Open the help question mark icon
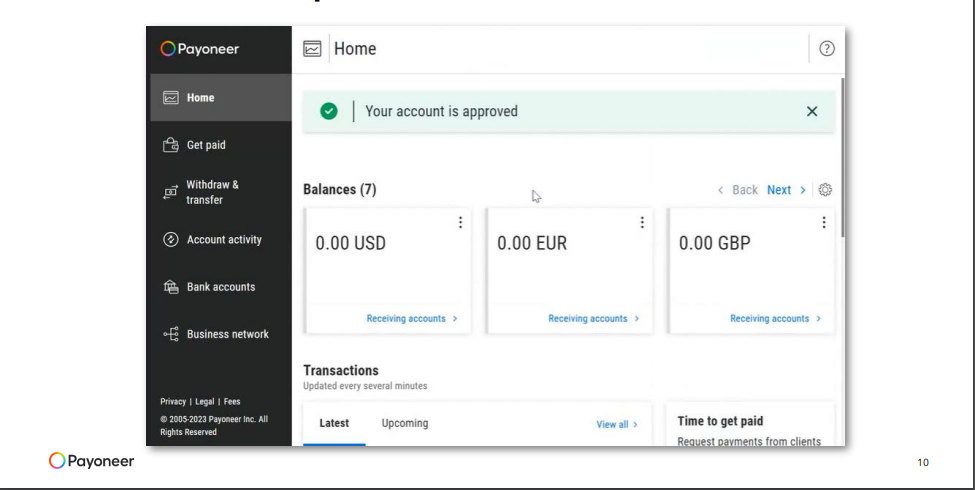 (826, 49)
